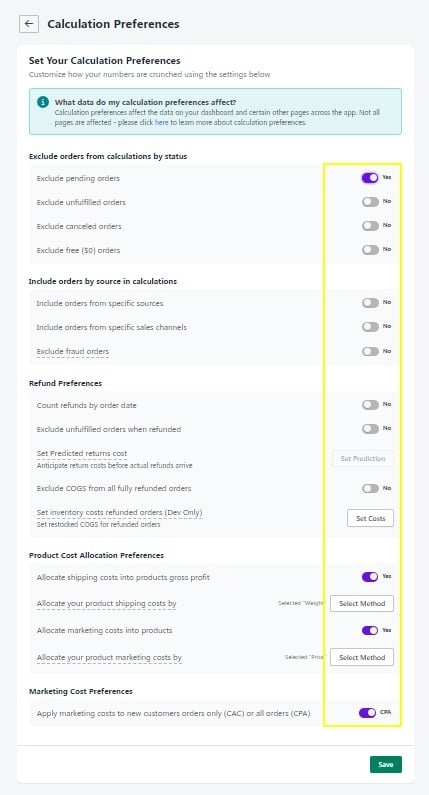Toggle Count refunds by order date
The image size is (429, 795).
tap(370, 405)
